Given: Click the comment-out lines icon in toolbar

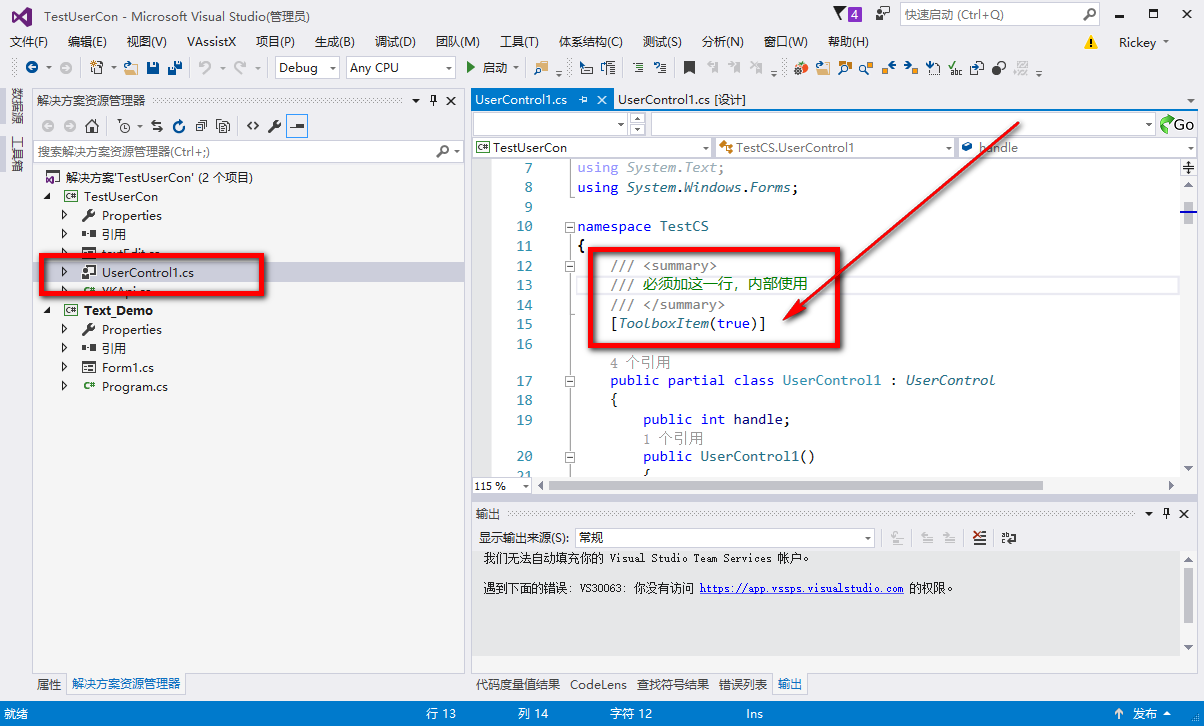Looking at the screenshot, I should click(x=637, y=68).
